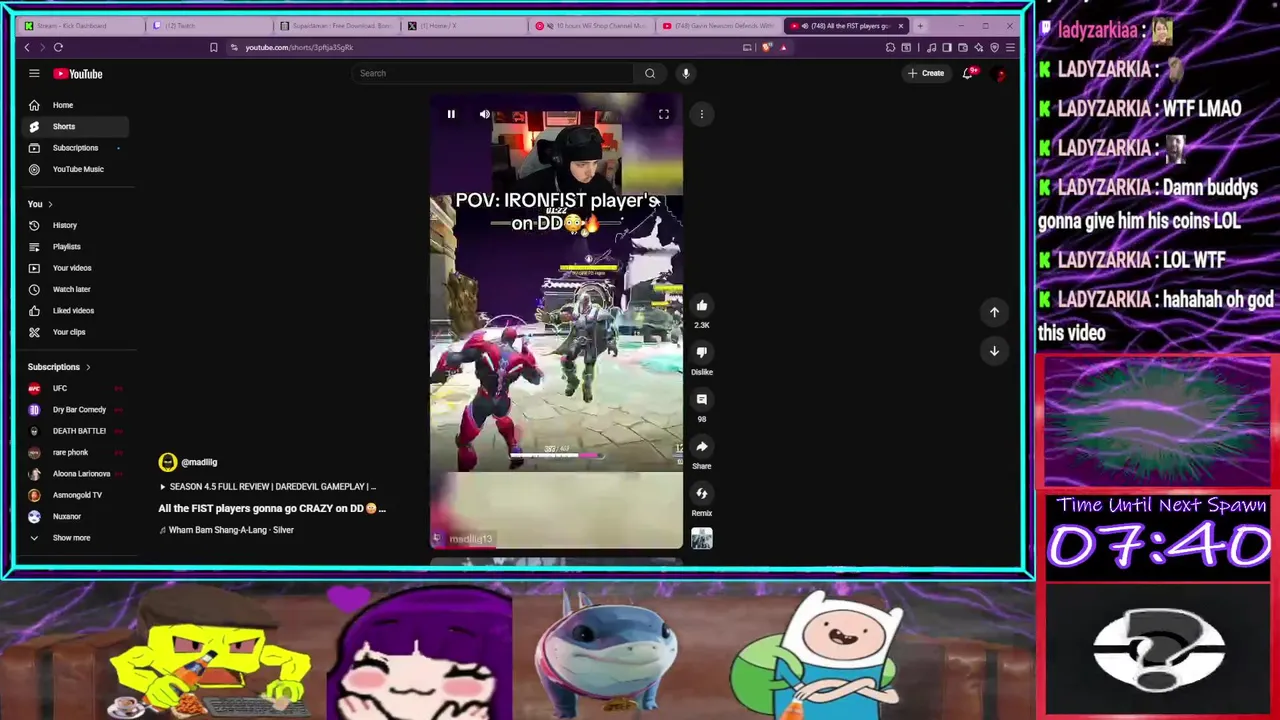Open Watch later list
This screenshot has height=720, width=1280.
[x=75, y=289]
